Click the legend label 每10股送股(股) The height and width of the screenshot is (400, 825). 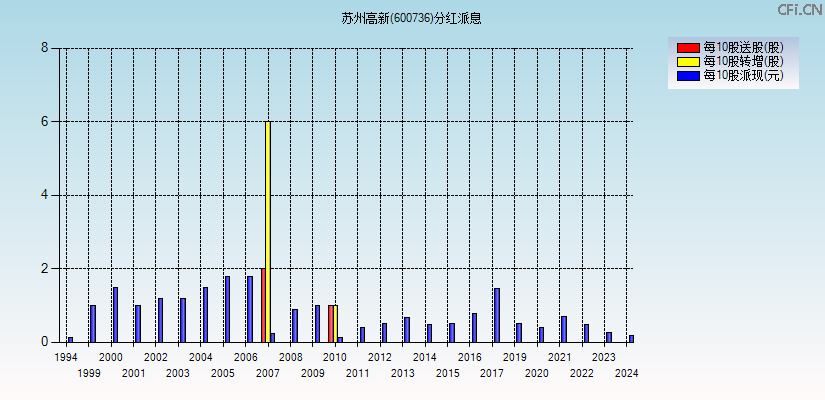(x=743, y=48)
